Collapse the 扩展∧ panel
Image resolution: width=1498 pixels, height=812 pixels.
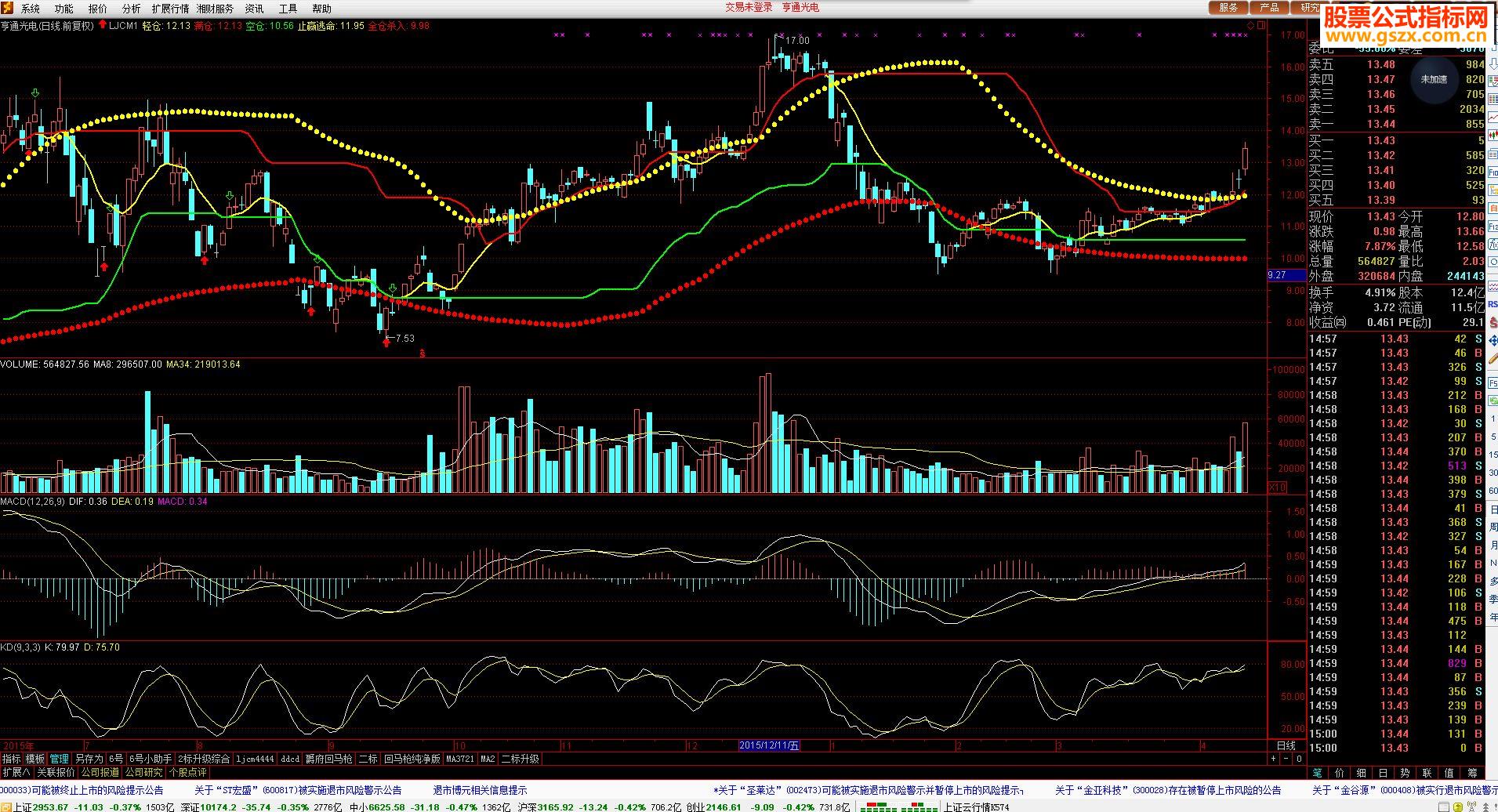pyautogui.click(x=16, y=772)
